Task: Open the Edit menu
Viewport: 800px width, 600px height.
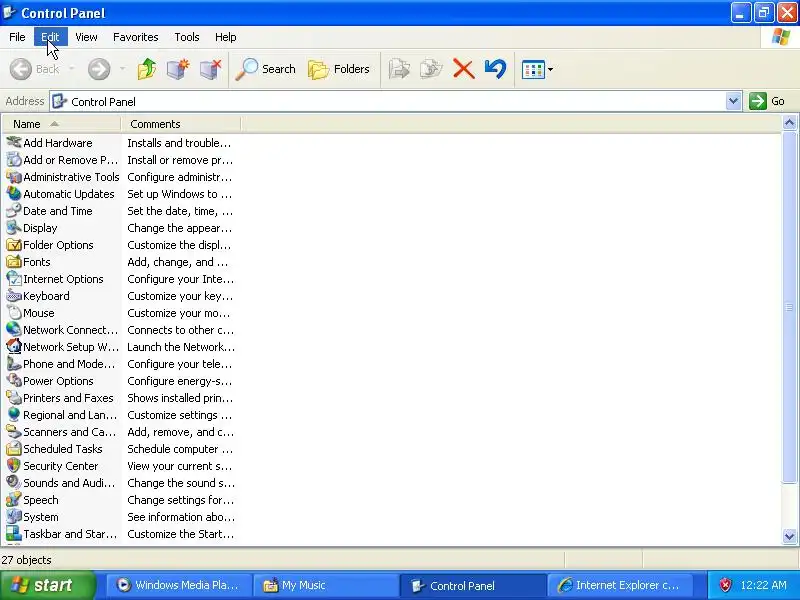Action: 50,37
